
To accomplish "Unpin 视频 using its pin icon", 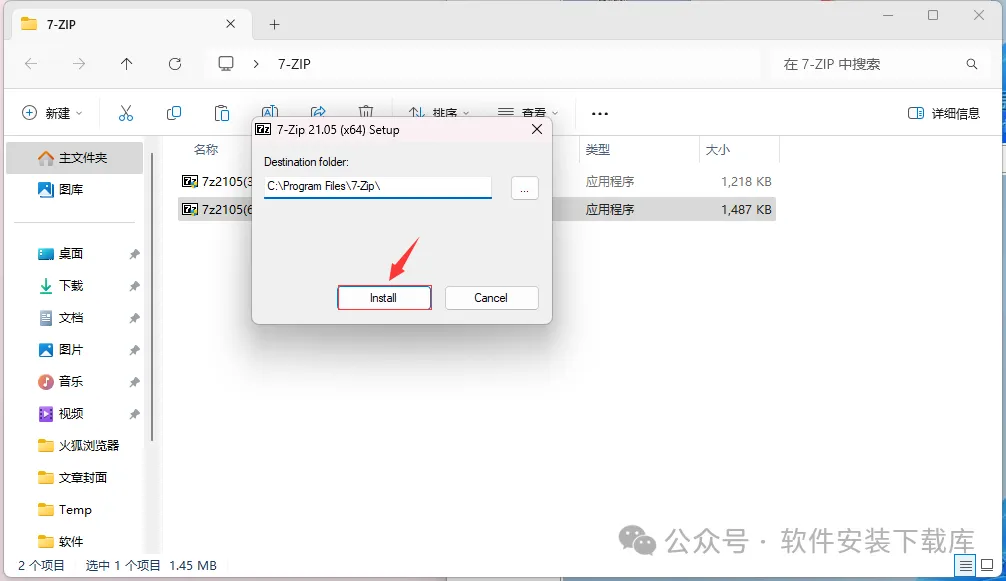I will [x=134, y=414].
